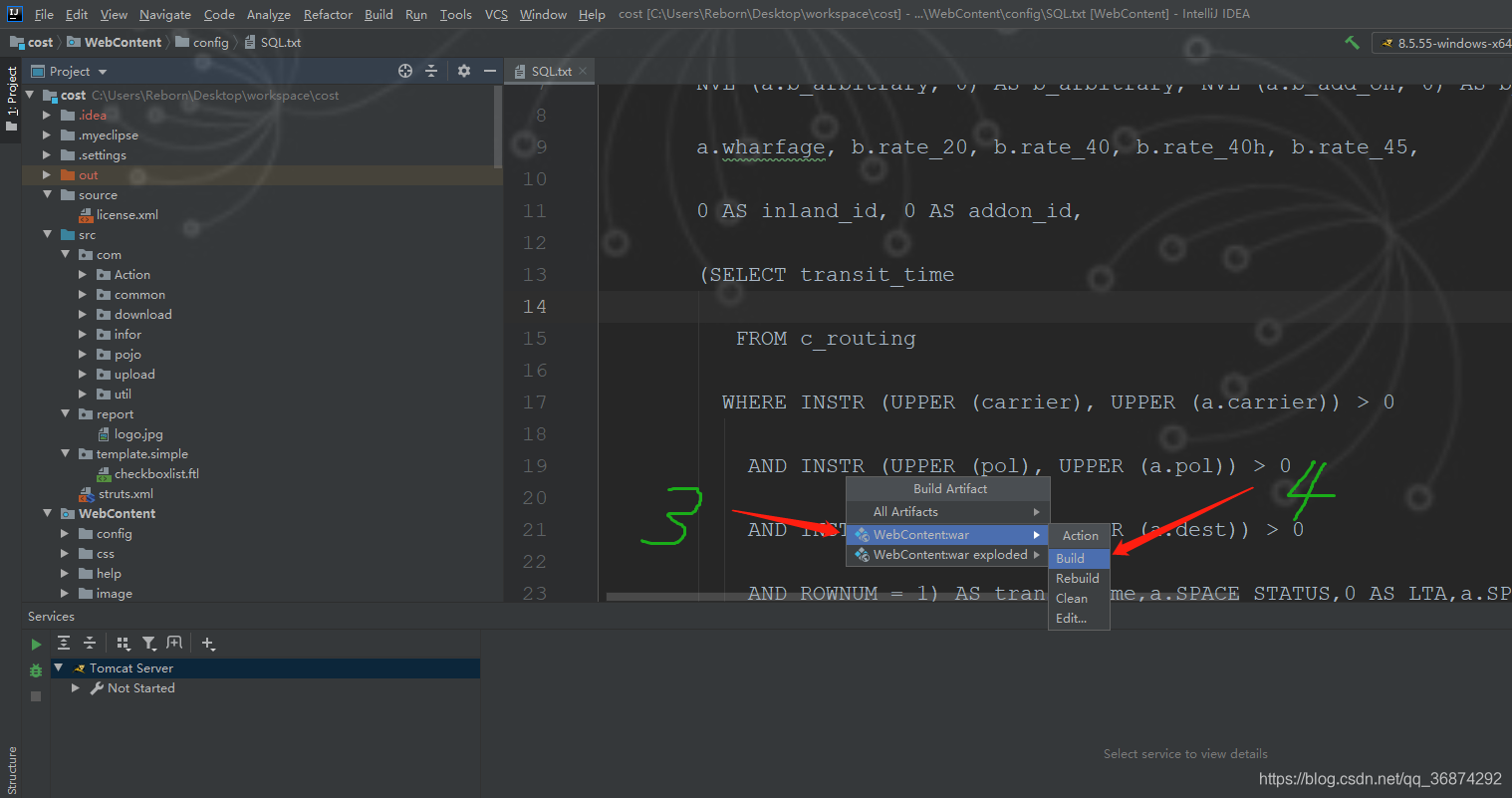Image resolution: width=1512 pixels, height=798 pixels.
Task: Expand the Action package
Action: (83, 274)
